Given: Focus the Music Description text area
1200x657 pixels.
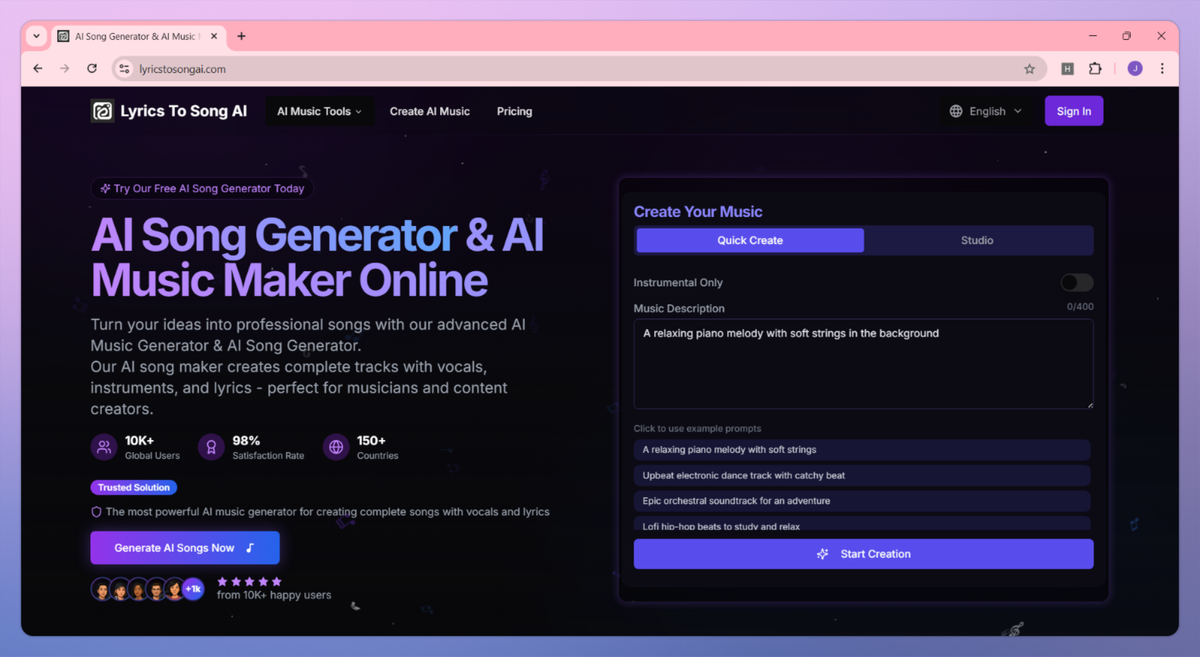Looking at the screenshot, I should 863,364.
